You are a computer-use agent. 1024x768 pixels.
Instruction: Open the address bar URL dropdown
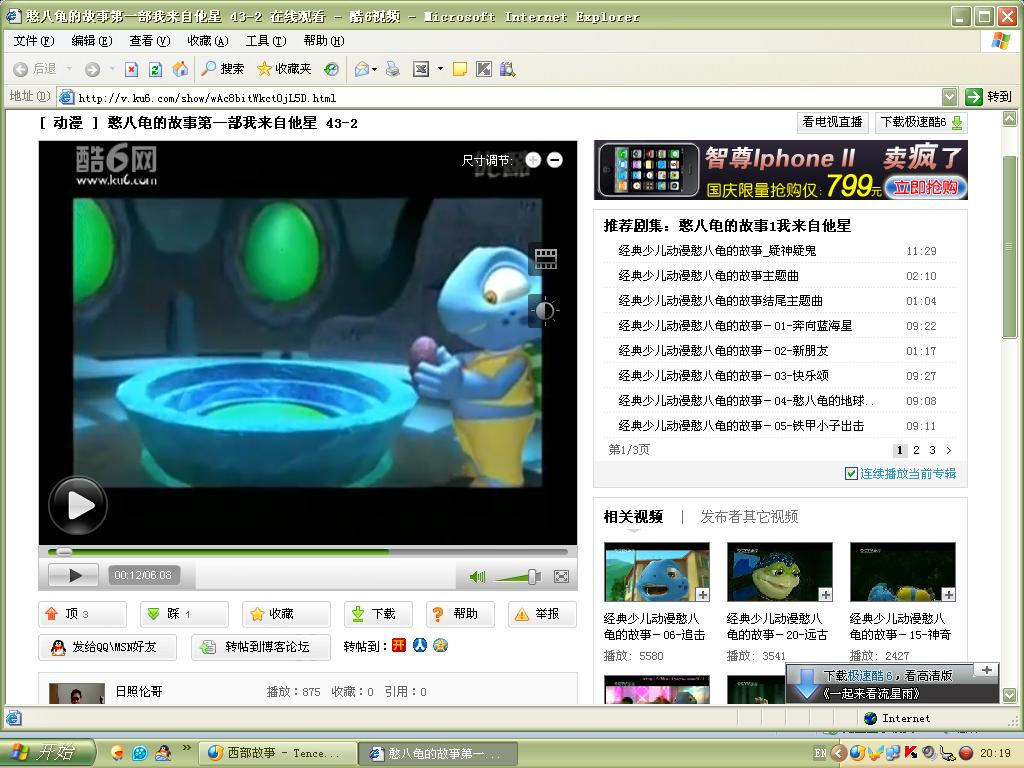pyautogui.click(x=950, y=97)
